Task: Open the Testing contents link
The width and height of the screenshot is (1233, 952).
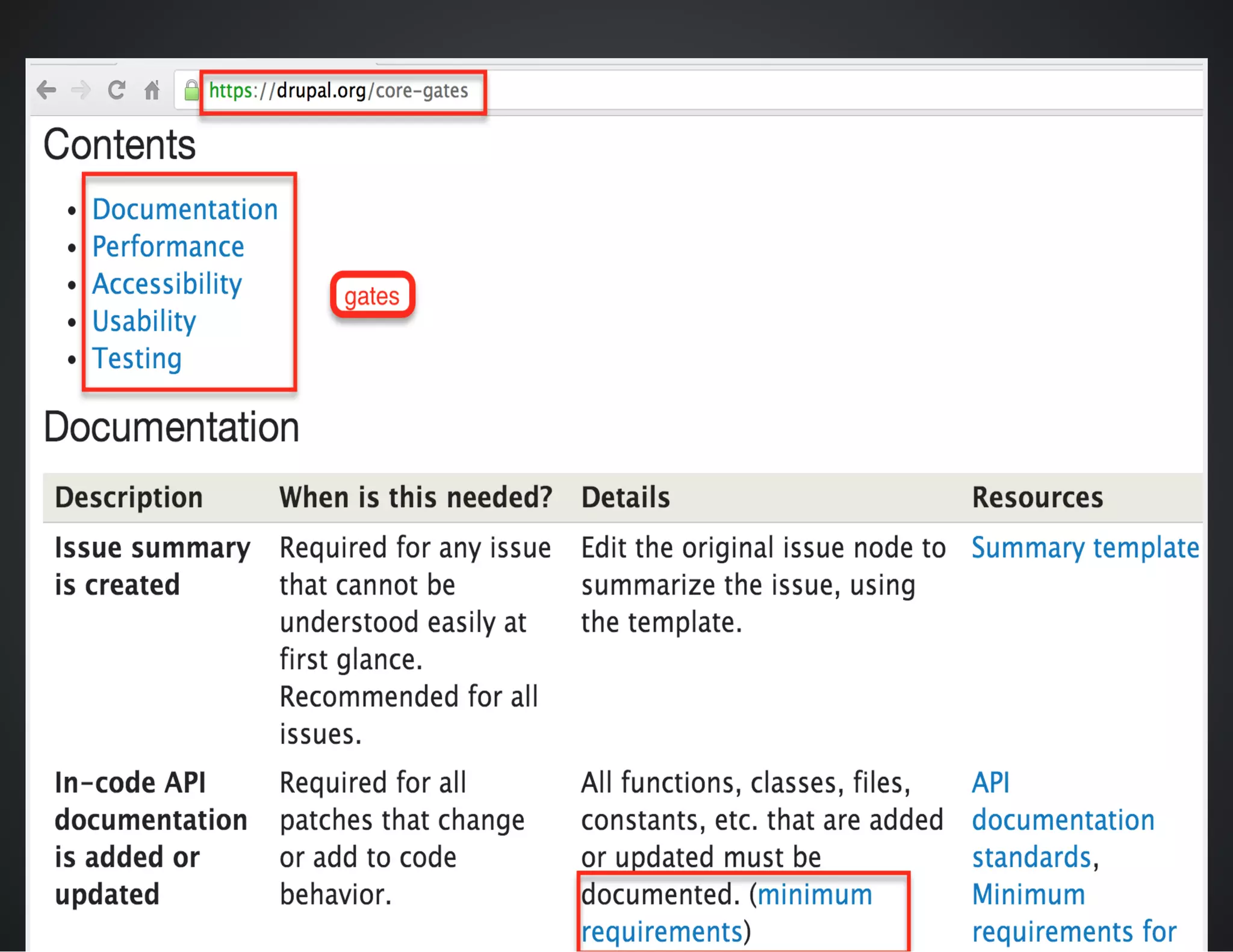Action: coord(137,359)
